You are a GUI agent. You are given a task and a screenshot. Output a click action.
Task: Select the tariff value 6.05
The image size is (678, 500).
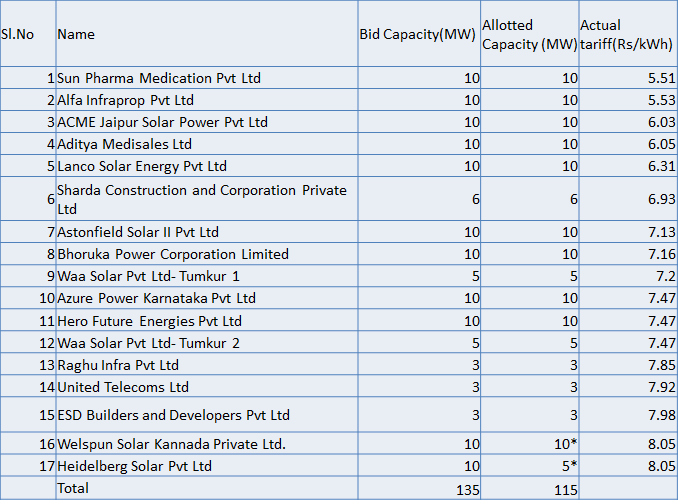[662, 144]
